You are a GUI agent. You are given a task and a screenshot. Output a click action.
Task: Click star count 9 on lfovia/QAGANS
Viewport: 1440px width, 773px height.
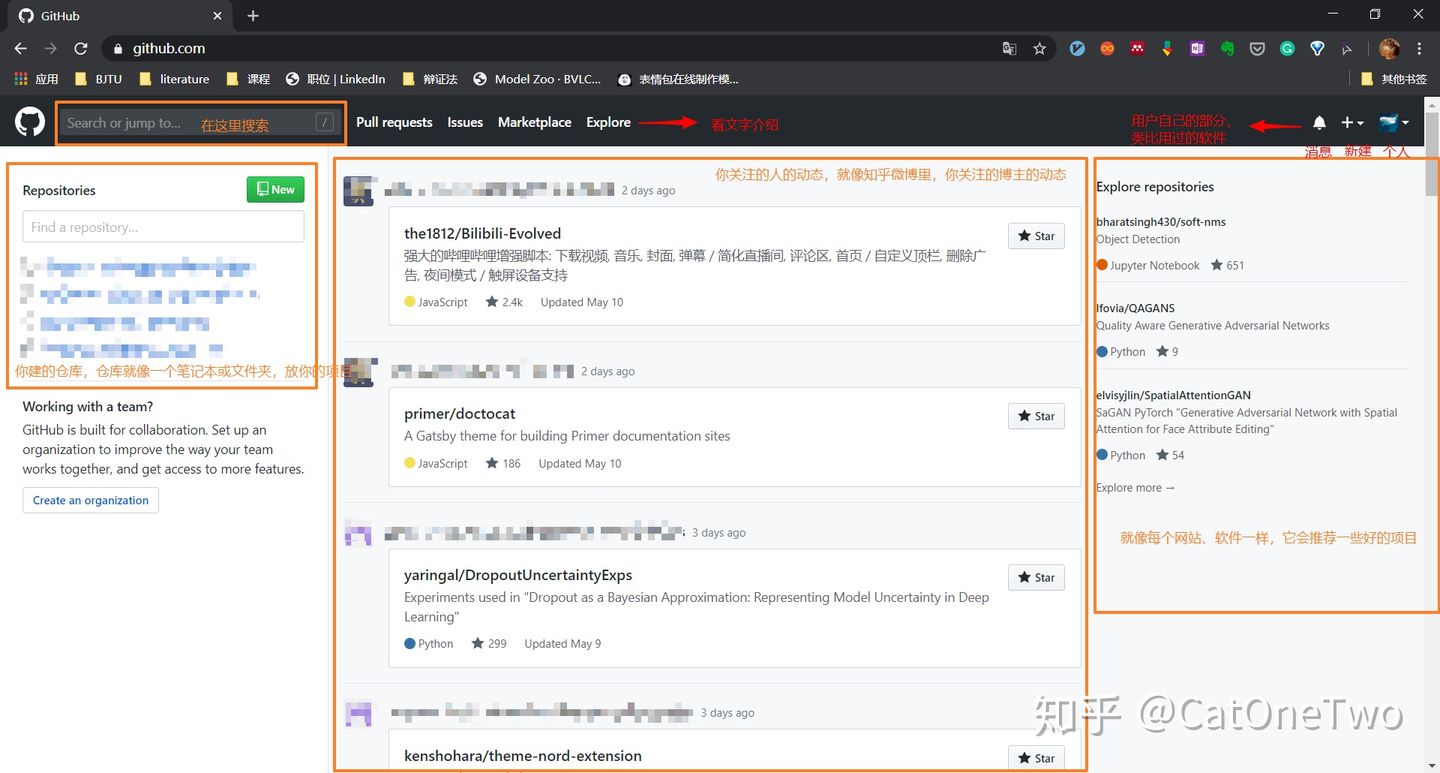(x=1167, y=351)
